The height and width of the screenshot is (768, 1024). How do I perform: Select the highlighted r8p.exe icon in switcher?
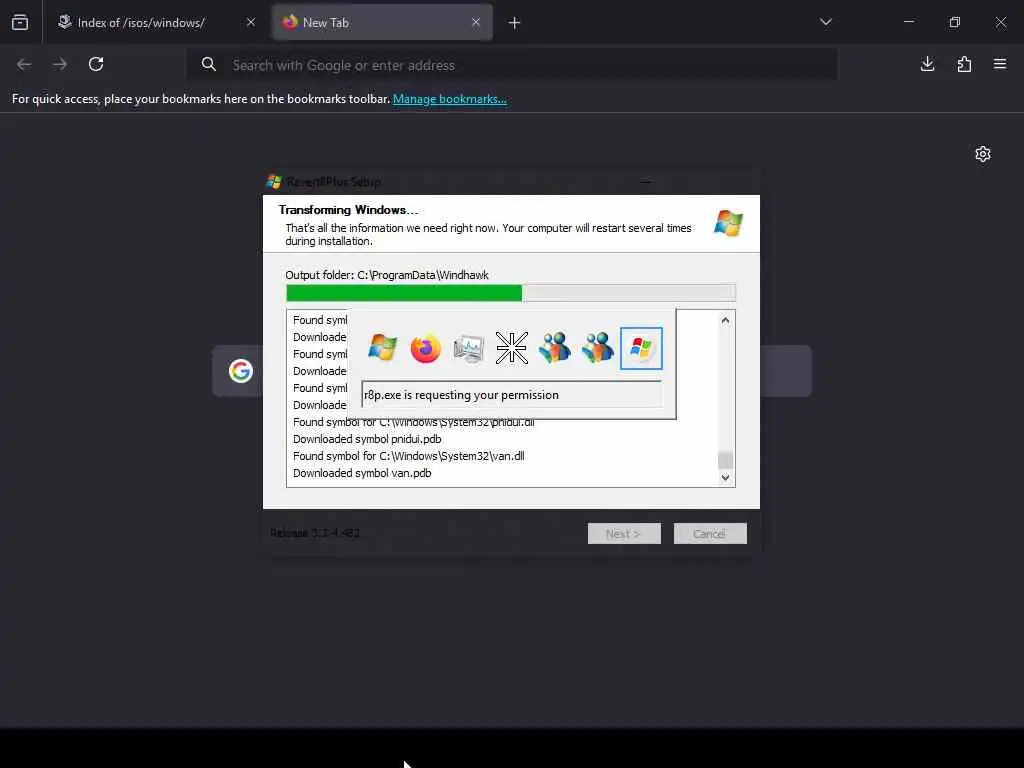coord(641,348)
